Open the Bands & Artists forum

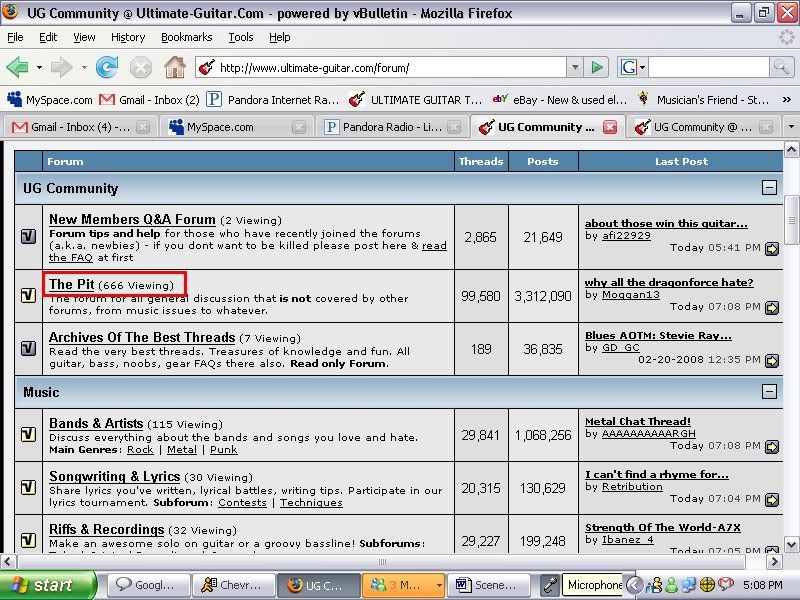(96, 423)
